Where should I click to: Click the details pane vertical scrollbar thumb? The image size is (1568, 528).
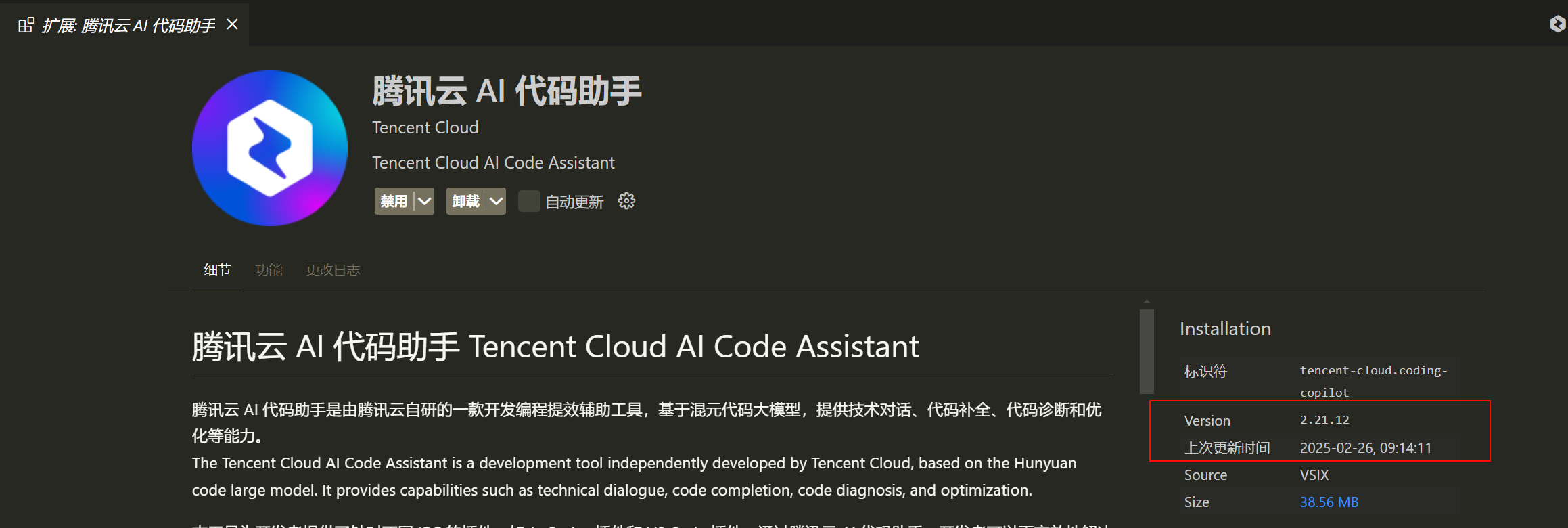coord(1147,351)
